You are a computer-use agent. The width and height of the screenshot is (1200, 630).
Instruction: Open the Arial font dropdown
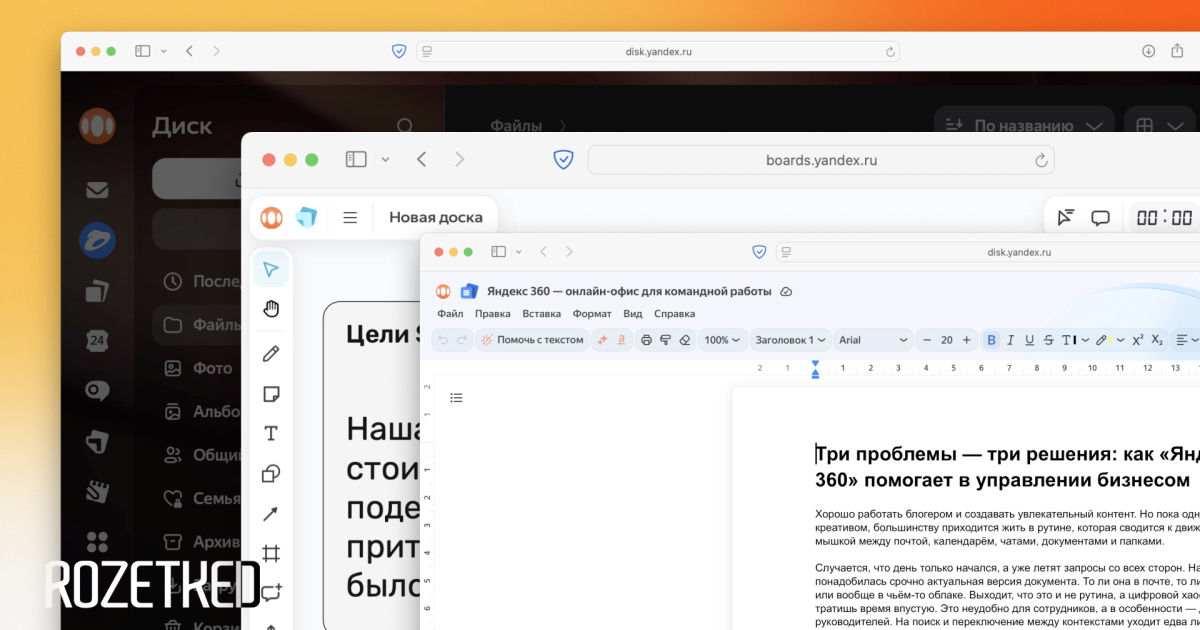873,340
